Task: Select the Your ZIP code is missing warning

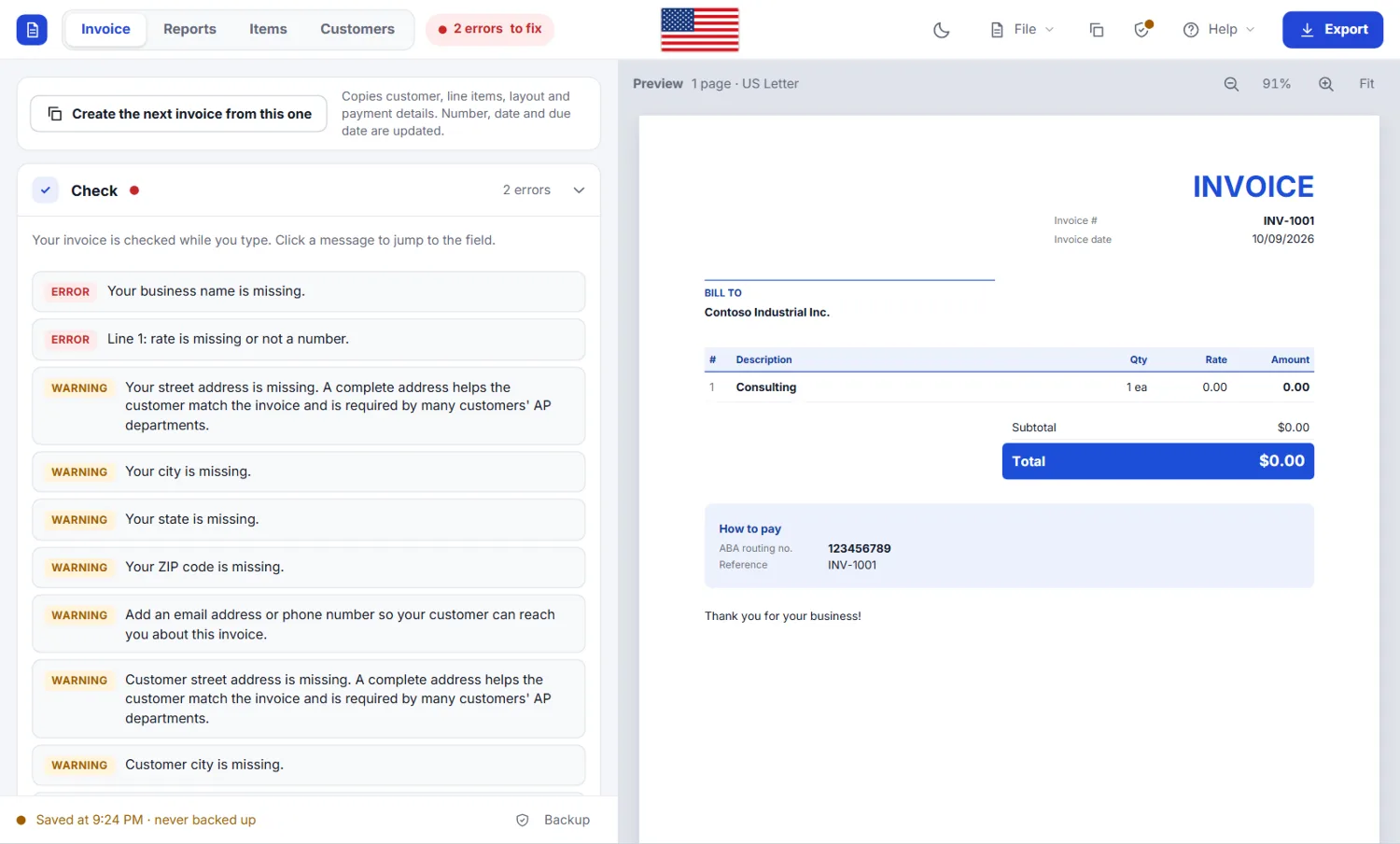Action: tap(309, 567)
